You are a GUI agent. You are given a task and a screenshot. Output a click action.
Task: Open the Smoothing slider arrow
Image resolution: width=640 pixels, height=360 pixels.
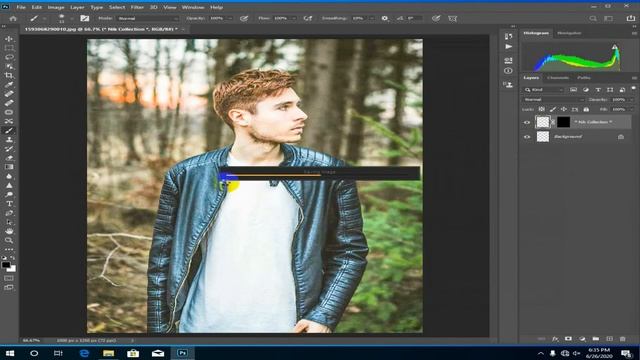[x=371, y=18]
